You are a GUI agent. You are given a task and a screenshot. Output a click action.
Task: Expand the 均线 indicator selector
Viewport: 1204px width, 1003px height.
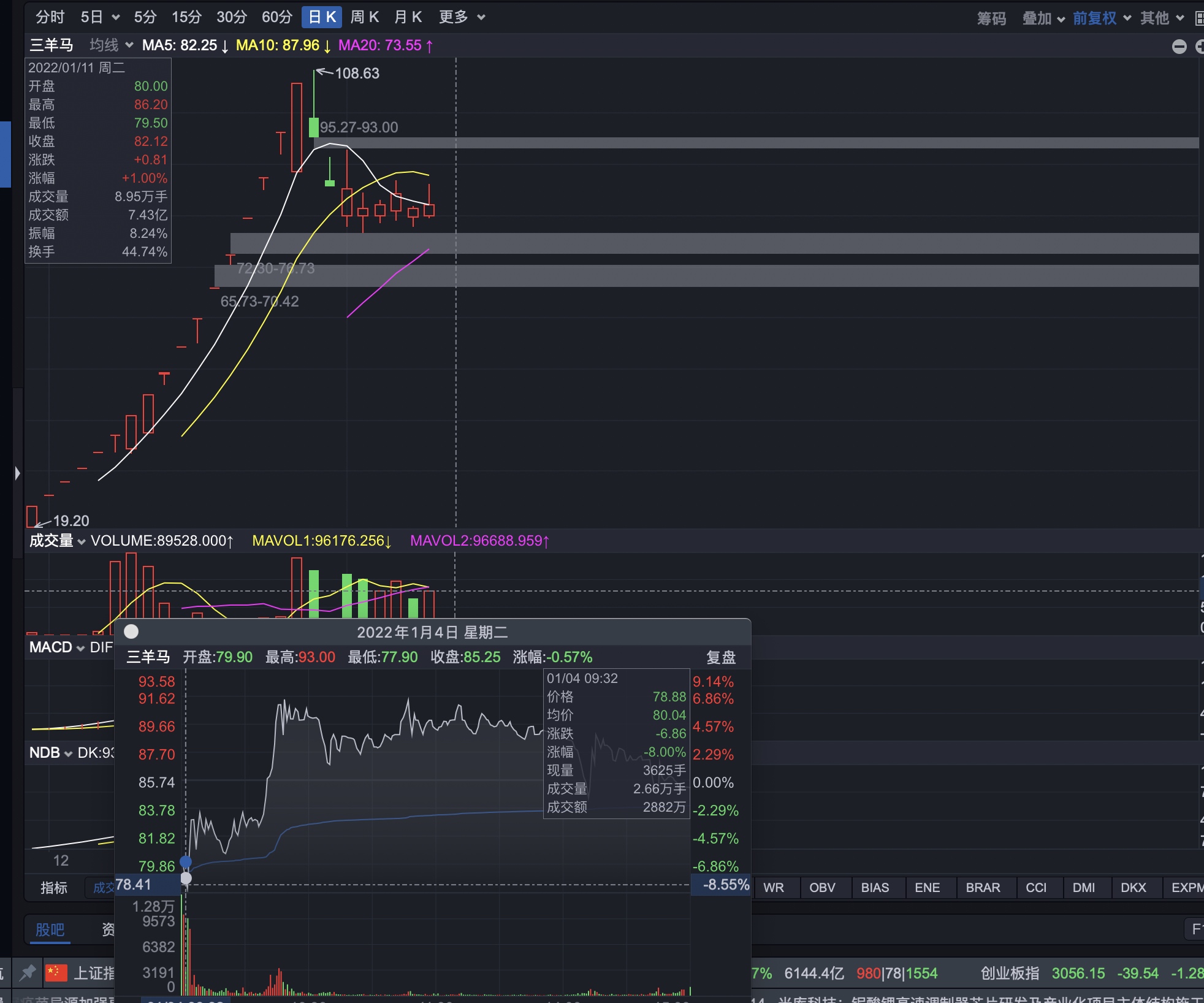point(111,45)
